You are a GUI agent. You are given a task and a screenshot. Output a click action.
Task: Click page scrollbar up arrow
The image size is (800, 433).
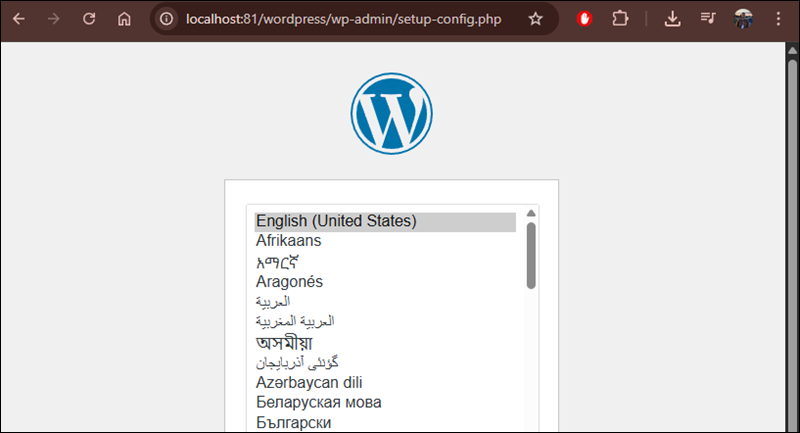click(792, 50)
